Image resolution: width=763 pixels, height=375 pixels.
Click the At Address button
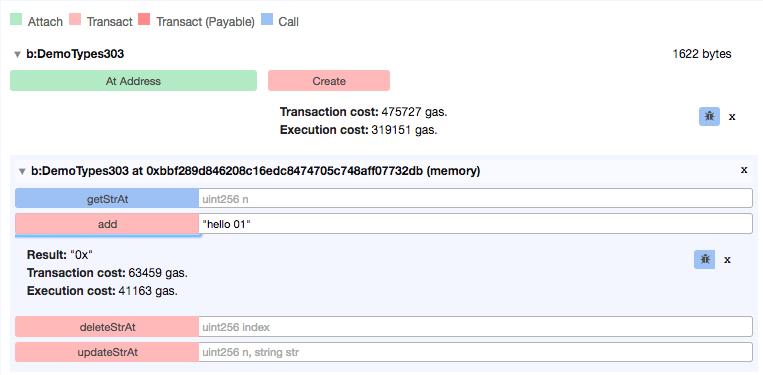point(133,81)
